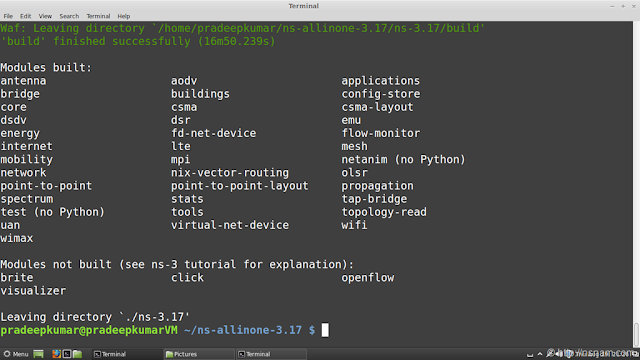640x360 pixels.
Task: Launch Firefox from the panel
Action: 56,354
